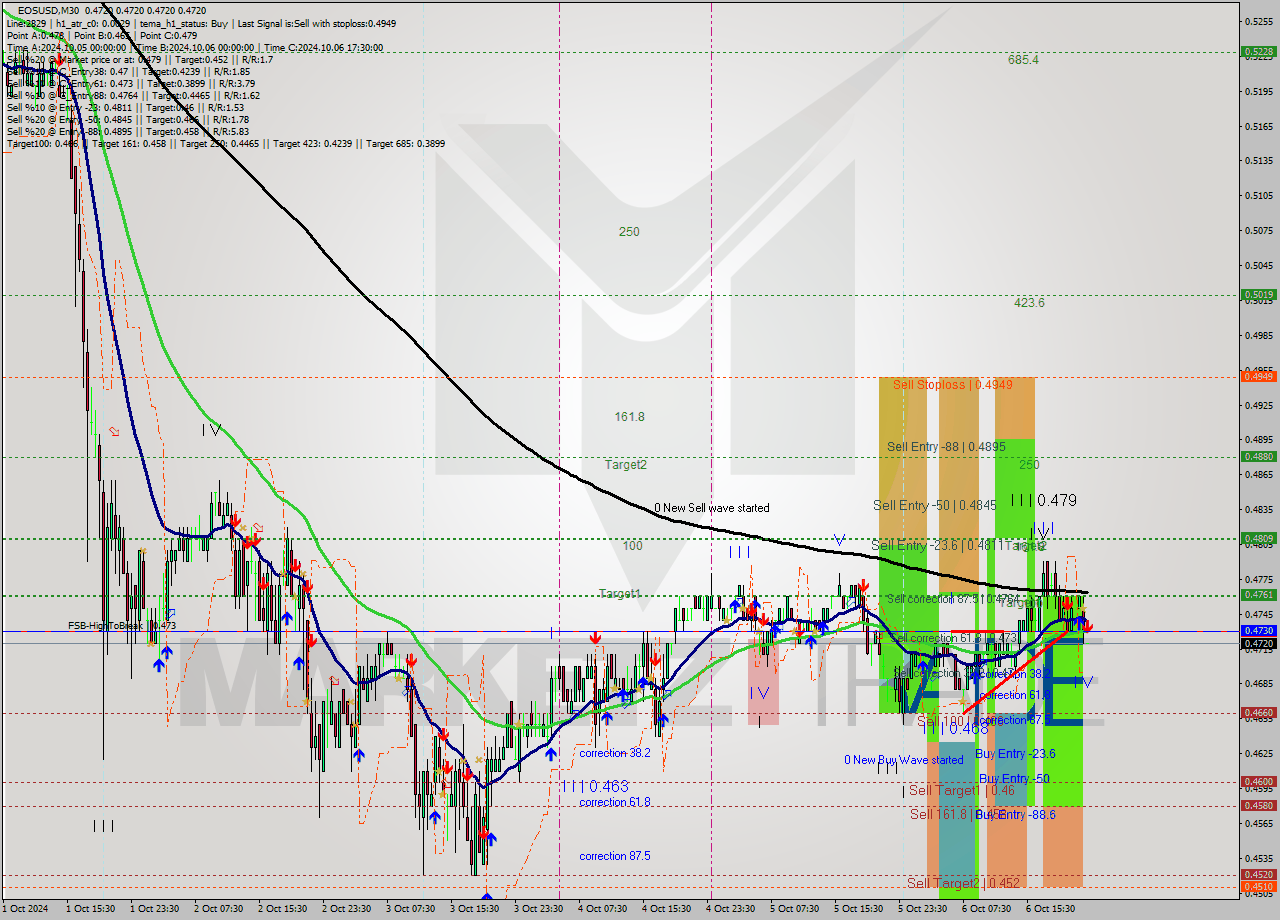Select the blue 'correction 38.2' label at 4 Oct
The image size is (1280, 920).
click(615, 753)
